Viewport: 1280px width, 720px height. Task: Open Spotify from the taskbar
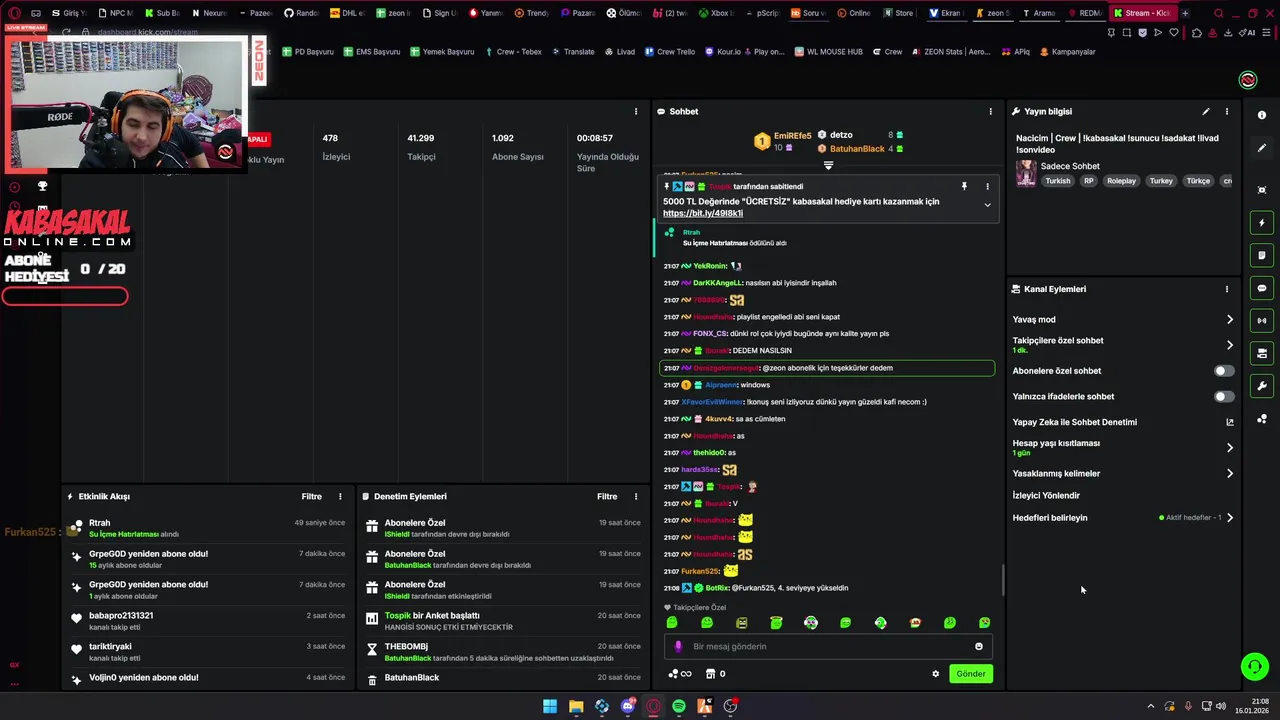(679, 706)
